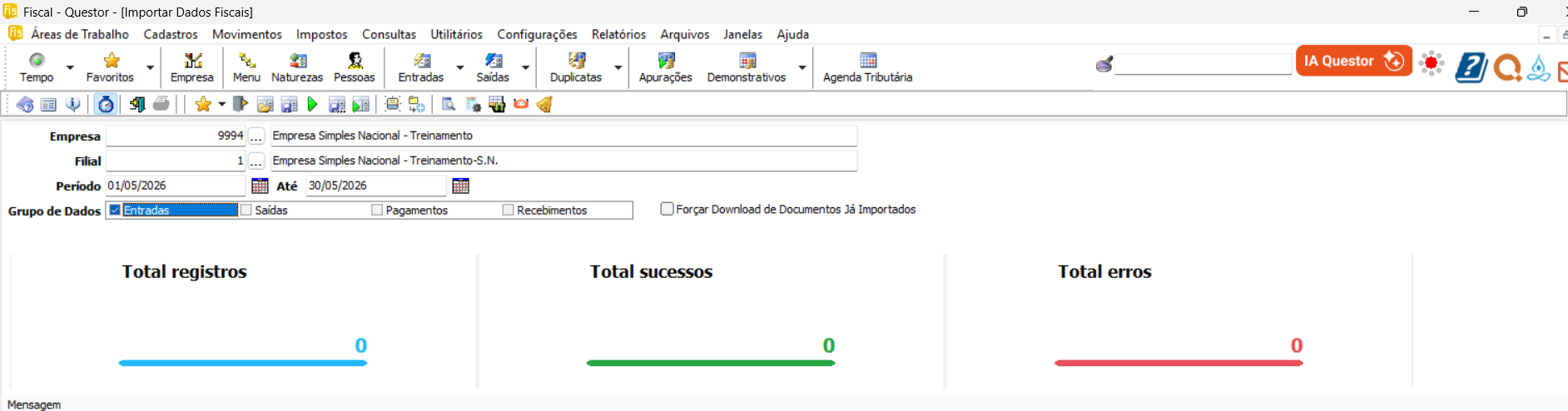Image resolution: width=1568 pixels, height=411 pixels.
Task: Click the Empresa lookup ellipsis button
Action: pos(256,136)
